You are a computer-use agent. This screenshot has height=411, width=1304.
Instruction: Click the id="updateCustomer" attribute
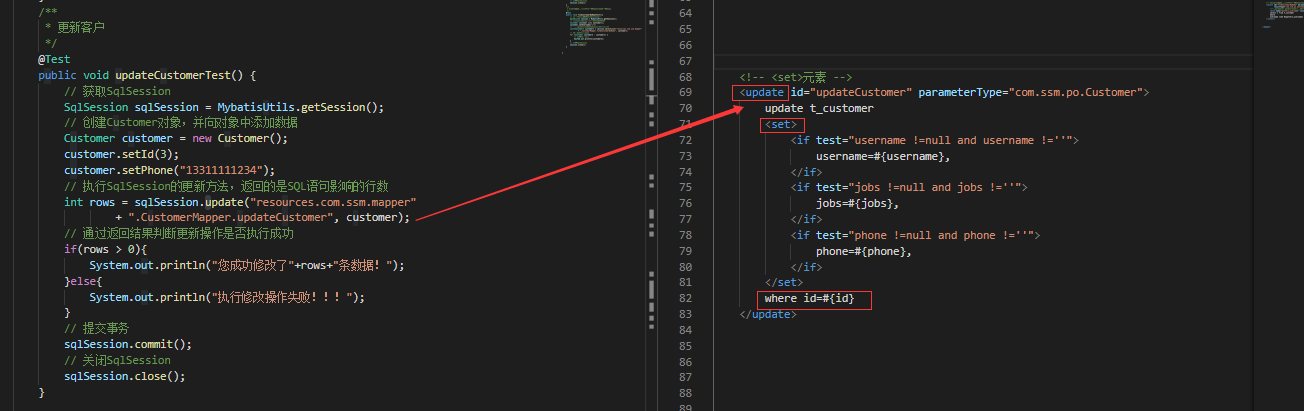pyautogui.click(x=851, y=92)
